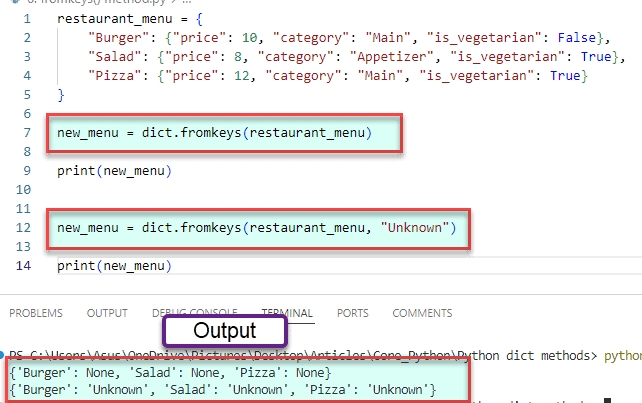
Task: Click the purple Output annotation label
Action: [225, 331]
